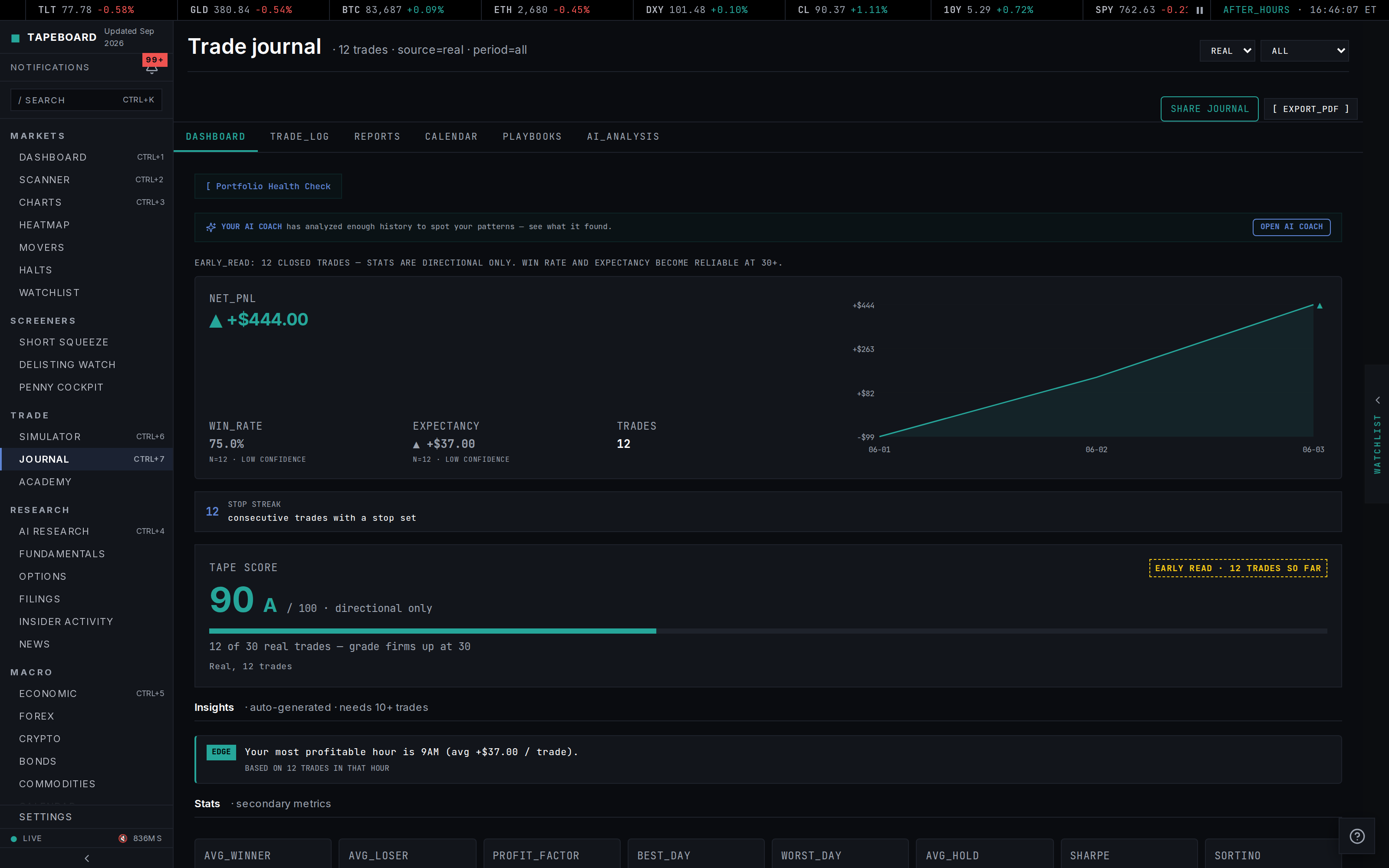Focus the sidebar search field
This screenshot has width=1389, height=868.
pyautogui.click(x=86, y=100)
